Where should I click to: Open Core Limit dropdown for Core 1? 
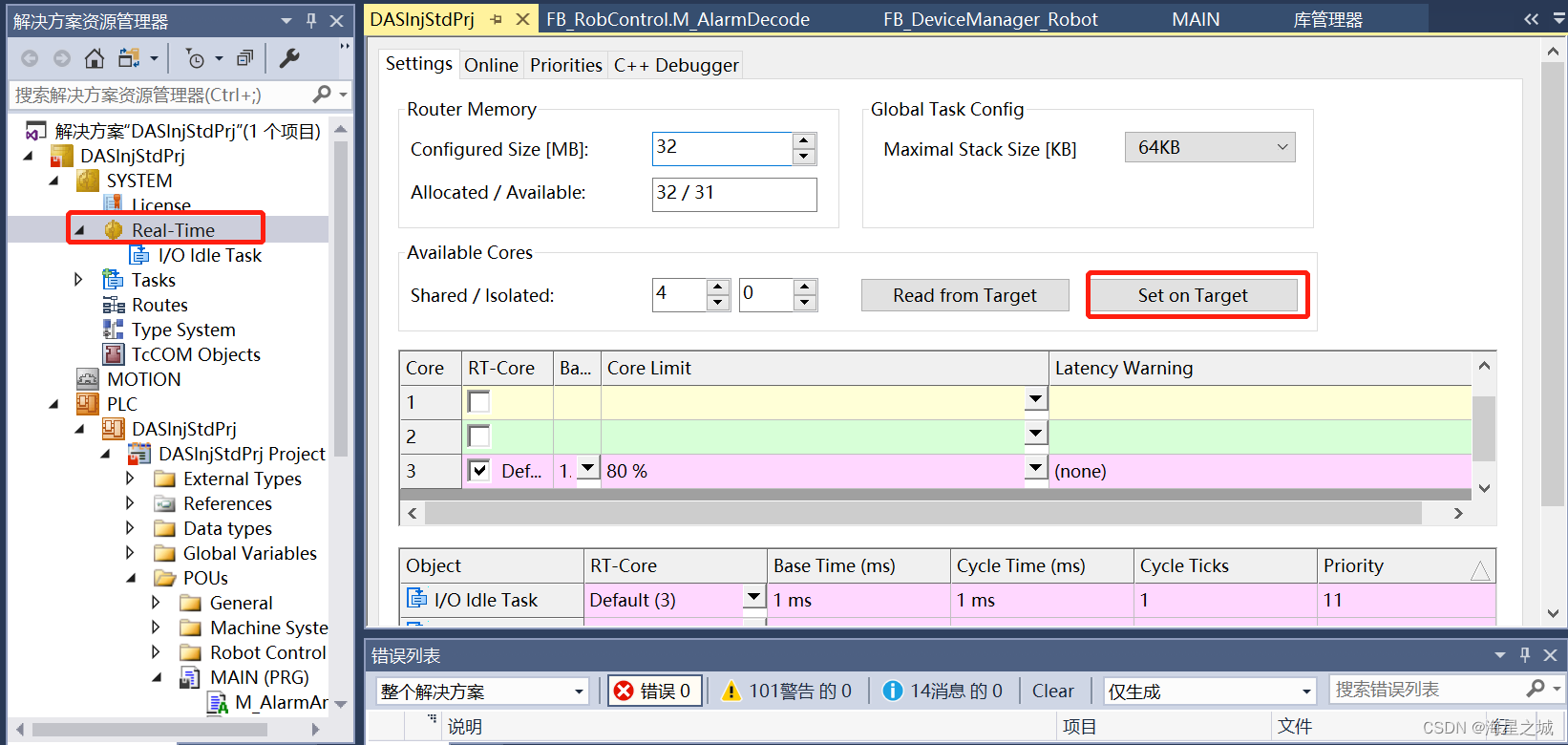click(1036, 398)
